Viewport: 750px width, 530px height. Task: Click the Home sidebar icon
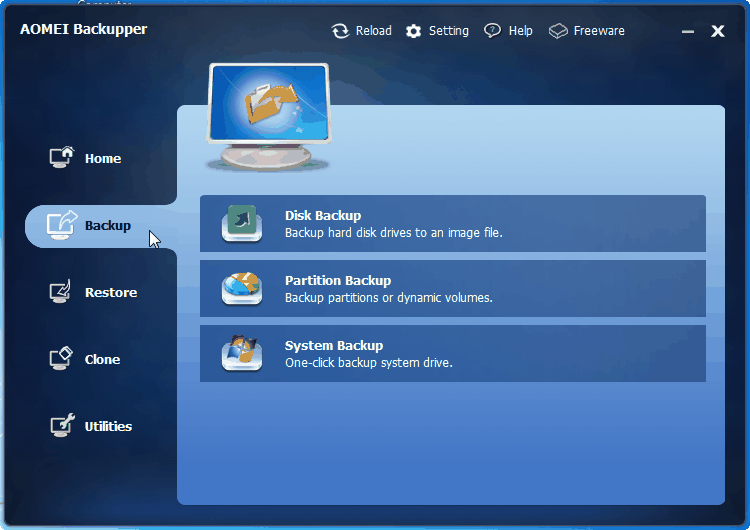[x=62, y=157]
